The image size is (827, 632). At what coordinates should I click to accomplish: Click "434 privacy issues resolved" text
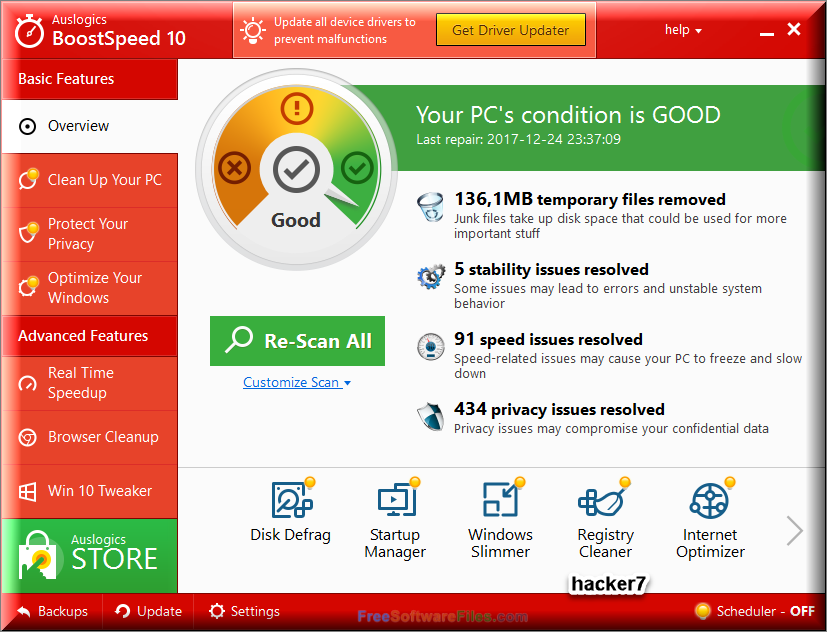[x=560, y=409]
